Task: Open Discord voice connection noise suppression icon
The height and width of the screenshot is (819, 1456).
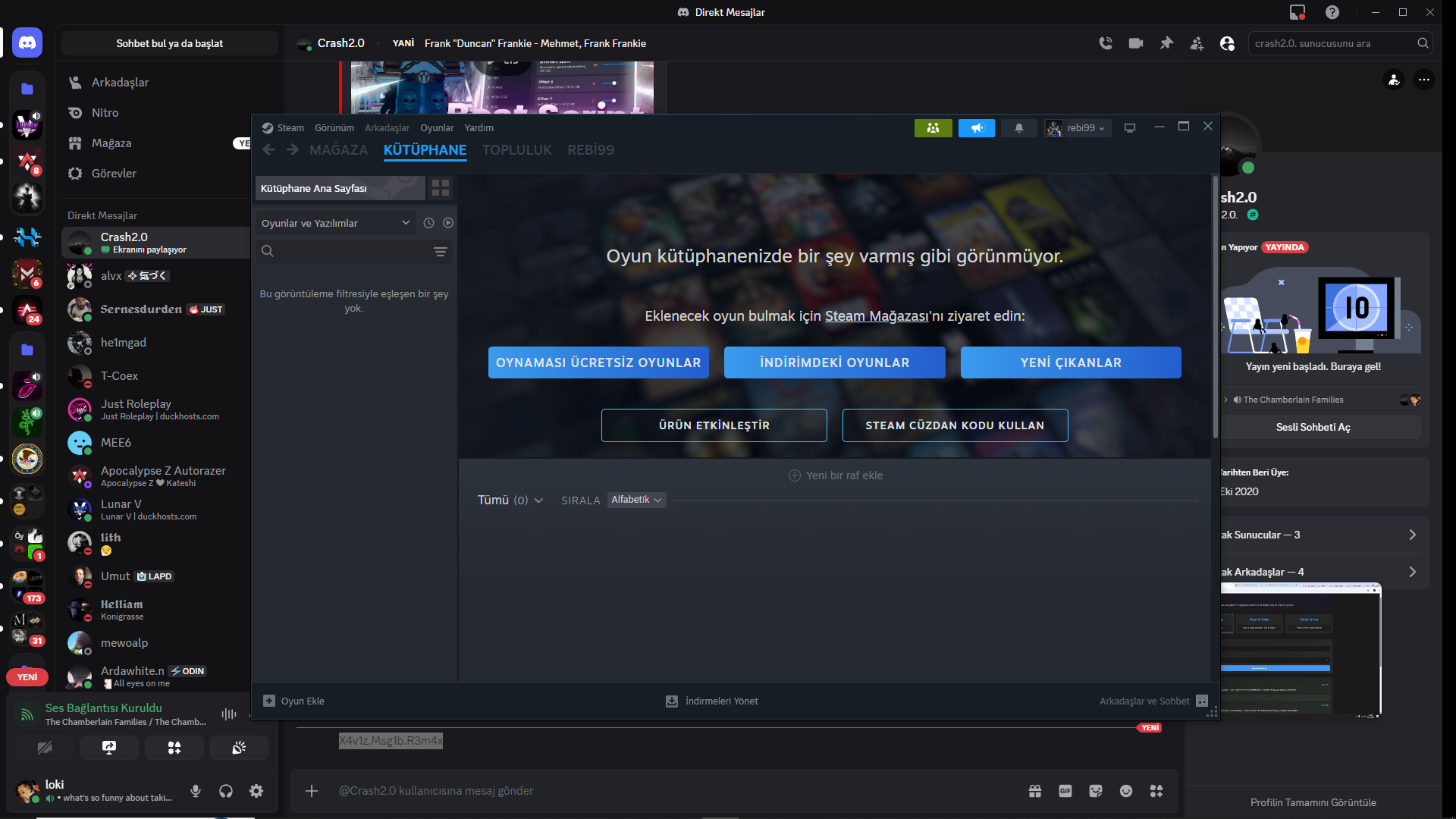Action: [229, 714]
